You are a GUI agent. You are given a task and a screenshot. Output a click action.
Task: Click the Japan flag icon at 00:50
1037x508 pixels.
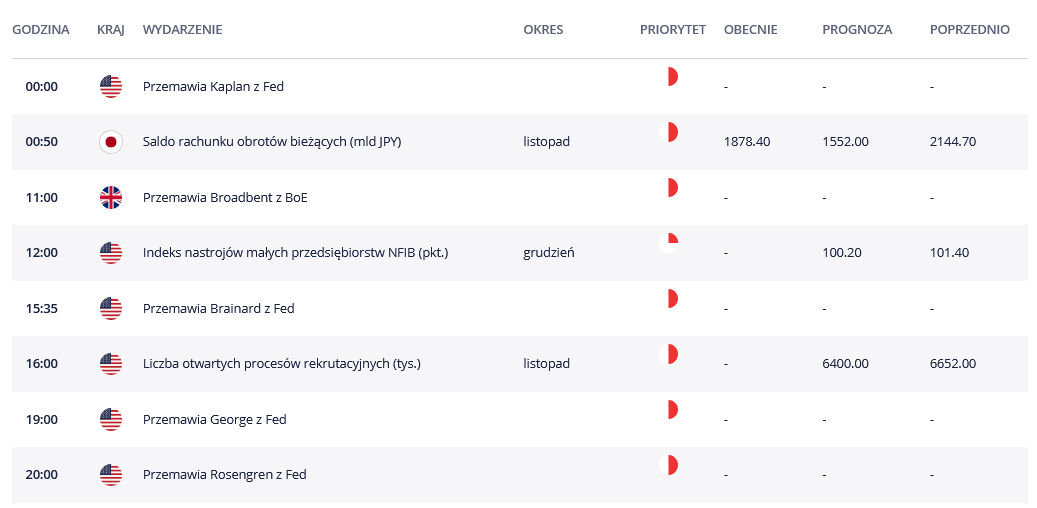click(x=111, y=142)
